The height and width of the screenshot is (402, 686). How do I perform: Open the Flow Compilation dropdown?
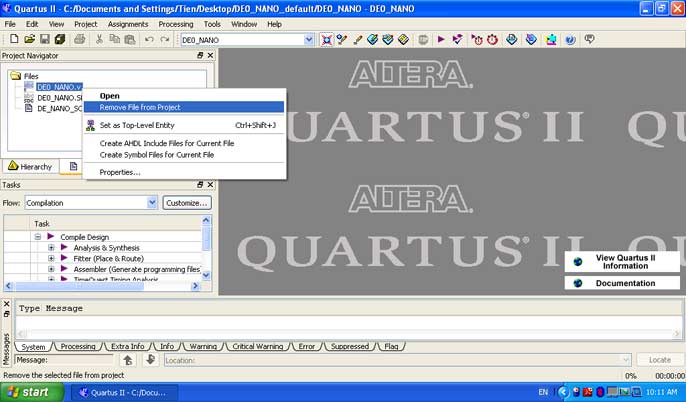152,203
